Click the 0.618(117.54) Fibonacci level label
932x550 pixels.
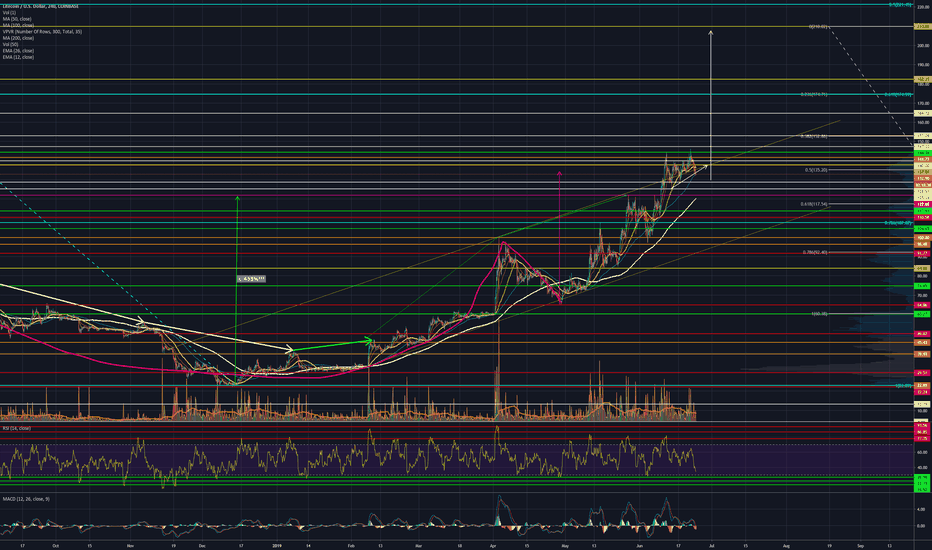(x=814, y=204)
